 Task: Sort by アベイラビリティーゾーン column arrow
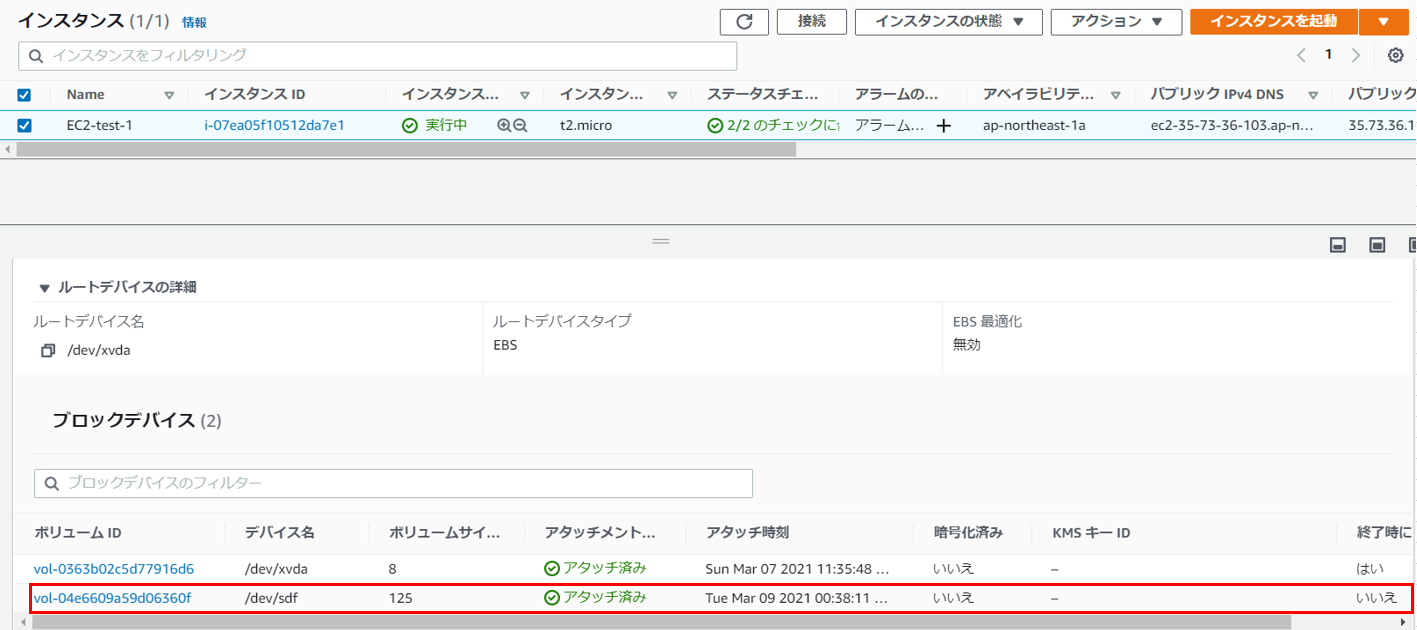point(1116,95)
